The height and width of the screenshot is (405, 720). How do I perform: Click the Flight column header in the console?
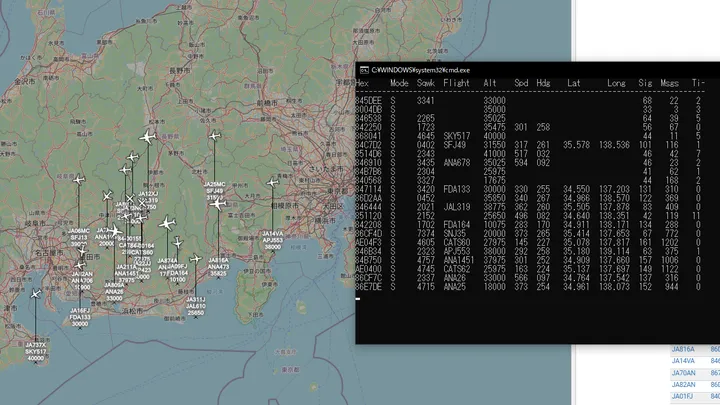click(456, 83)
